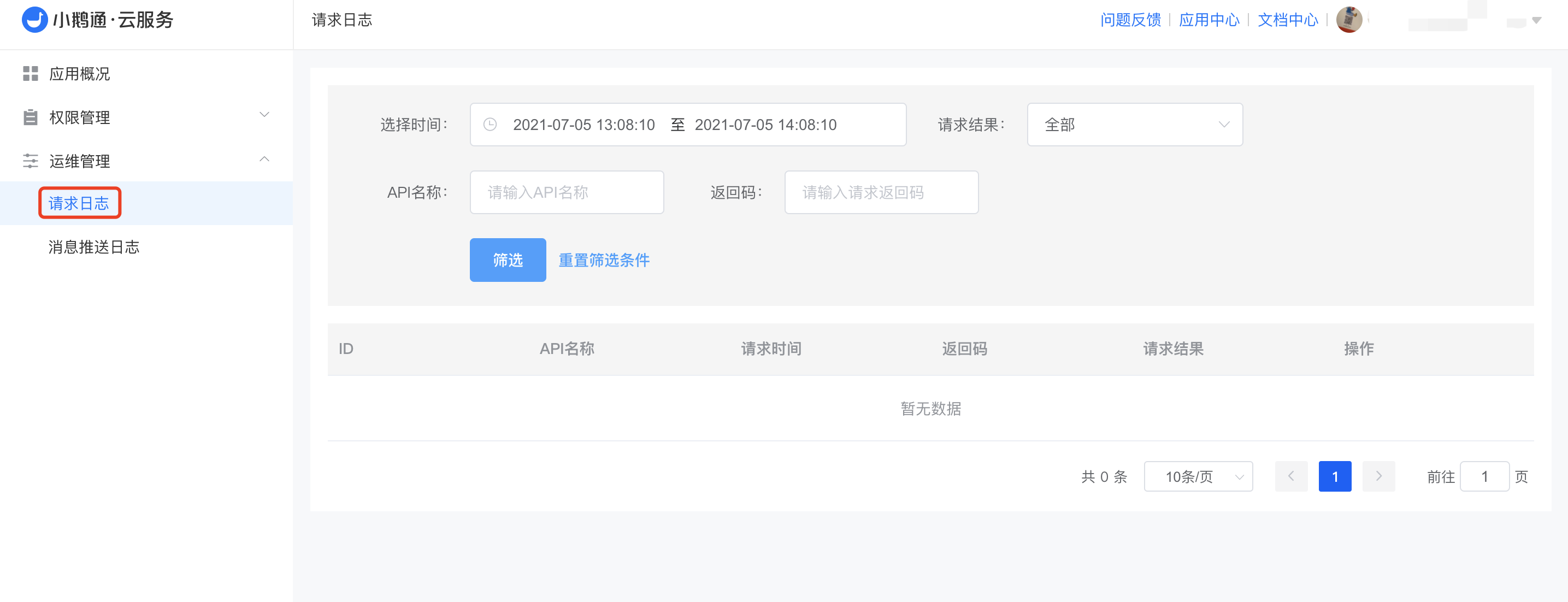Select 请求日志 in the sidebar
Image resolution: width=1568 pixels, height=602 pixels.
79,203
